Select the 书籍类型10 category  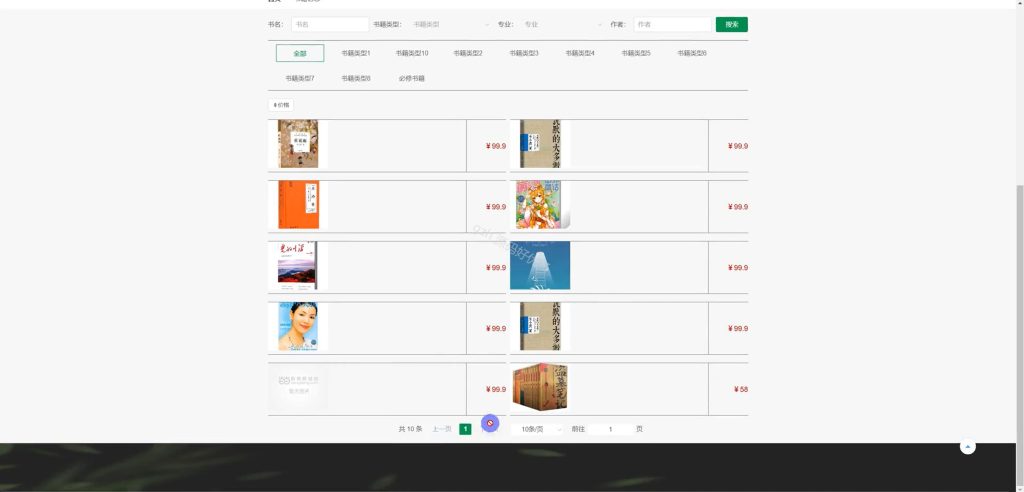pyautogui.click(x=412, y=54)
